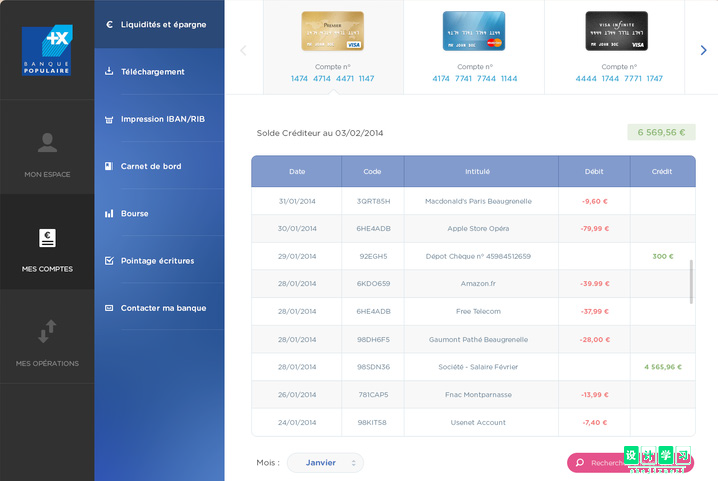Choose the blue MasterCard account
This screenshot has width=718, height=481.
pos(474,31)
